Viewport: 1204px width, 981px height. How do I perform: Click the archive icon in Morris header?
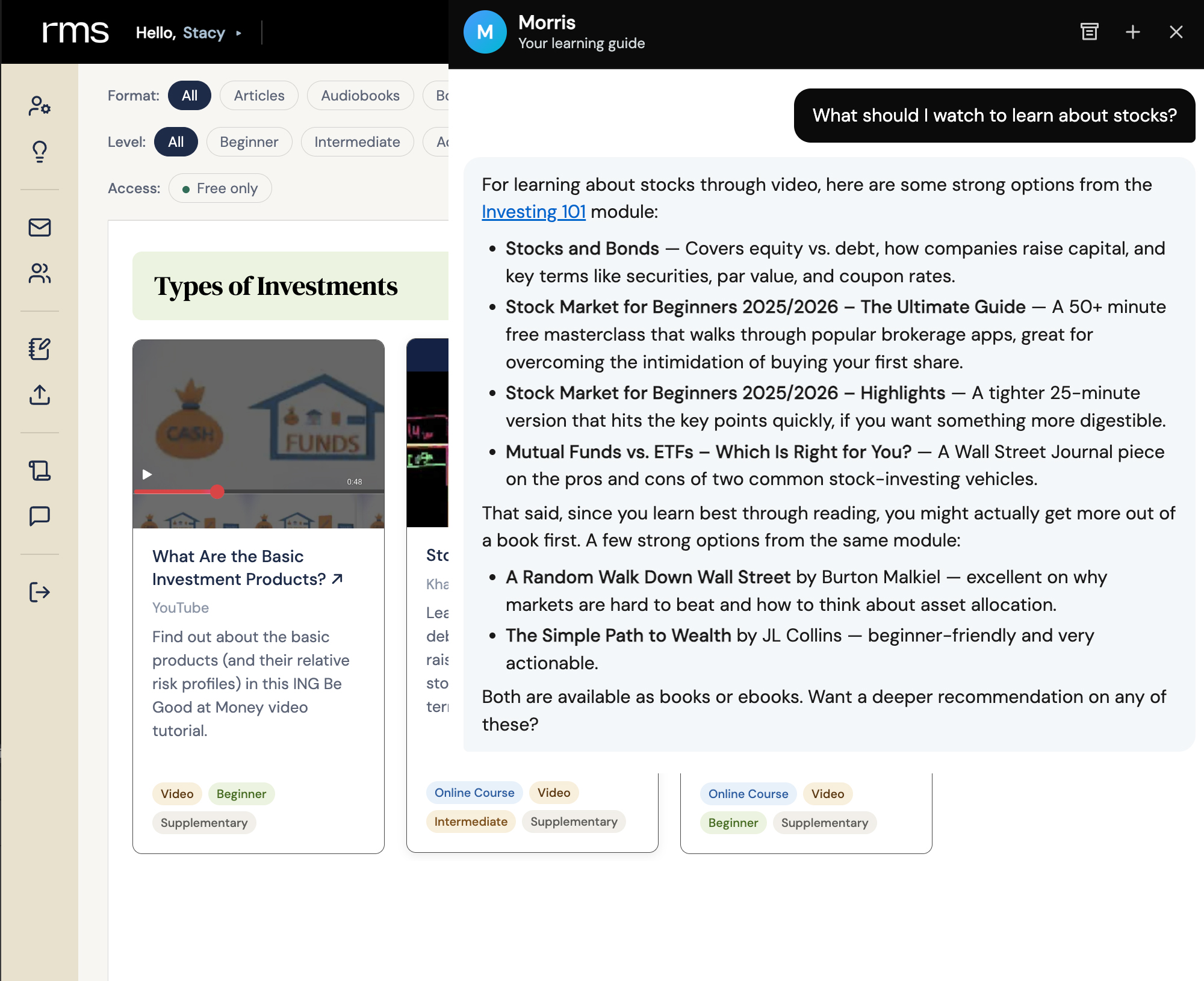click(x=1089, y=32)
